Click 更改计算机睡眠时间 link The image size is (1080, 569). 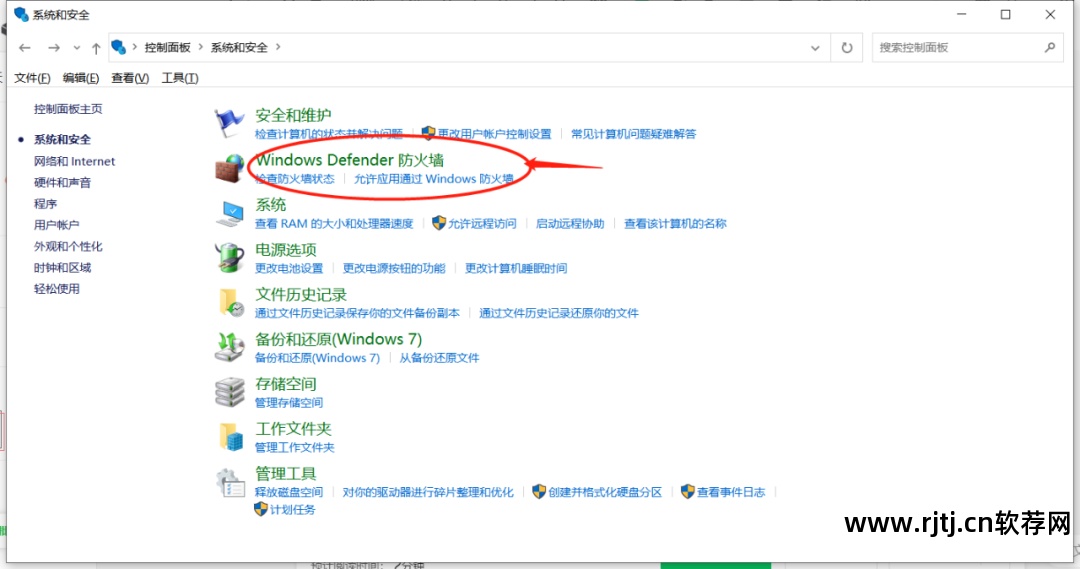(x=517, y=268)
